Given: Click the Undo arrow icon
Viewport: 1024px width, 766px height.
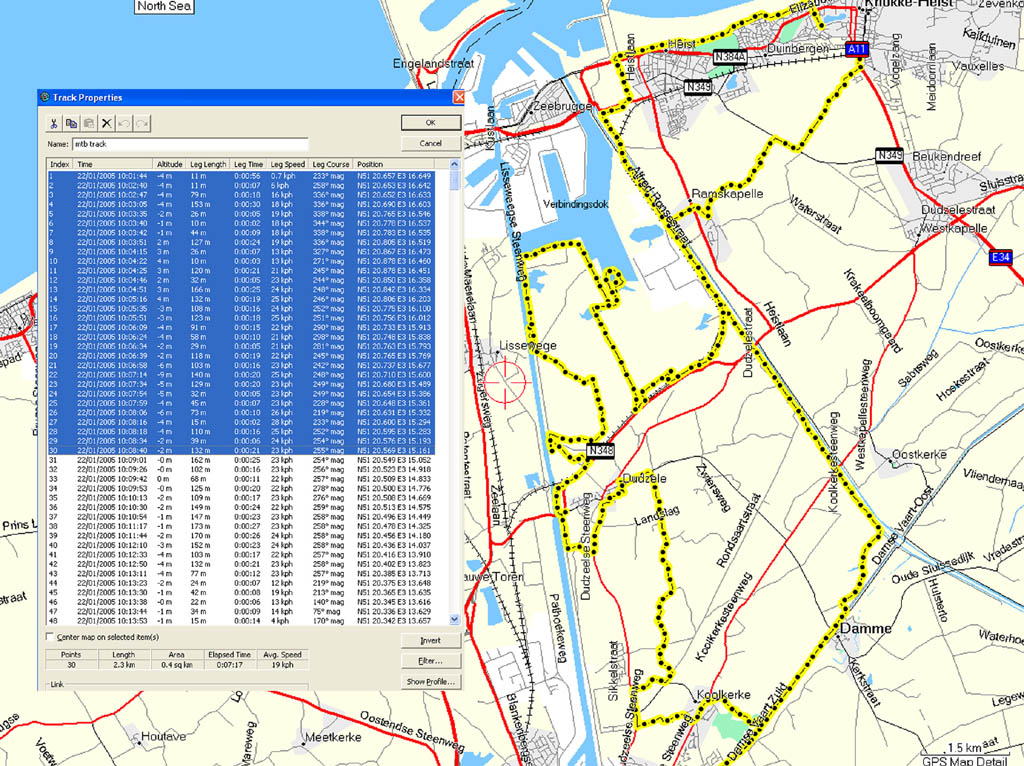Looking at the screenshot, I should [125, 123].
